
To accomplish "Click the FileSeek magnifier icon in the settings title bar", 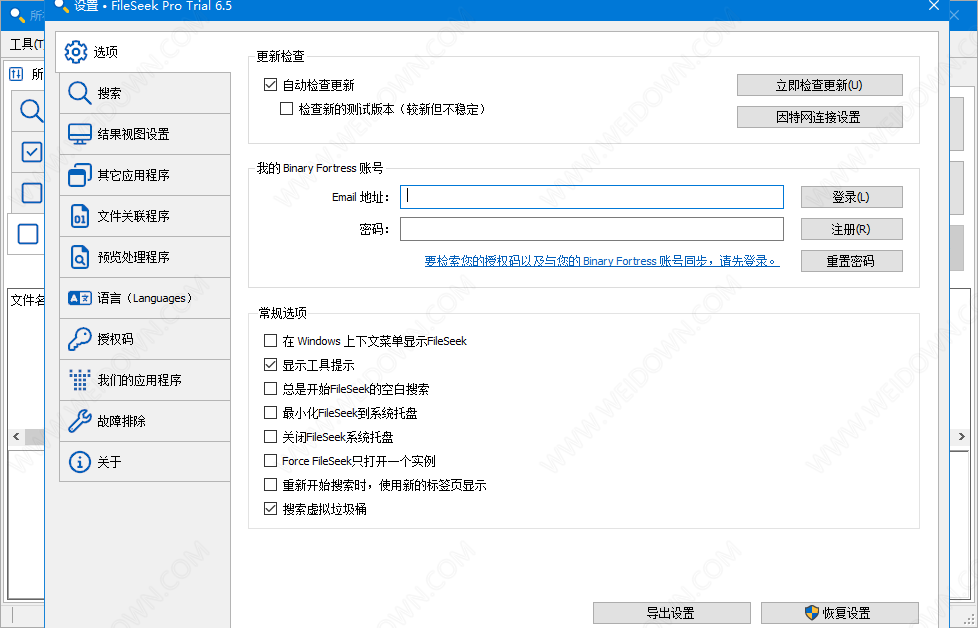I will [x=61, y=6].
